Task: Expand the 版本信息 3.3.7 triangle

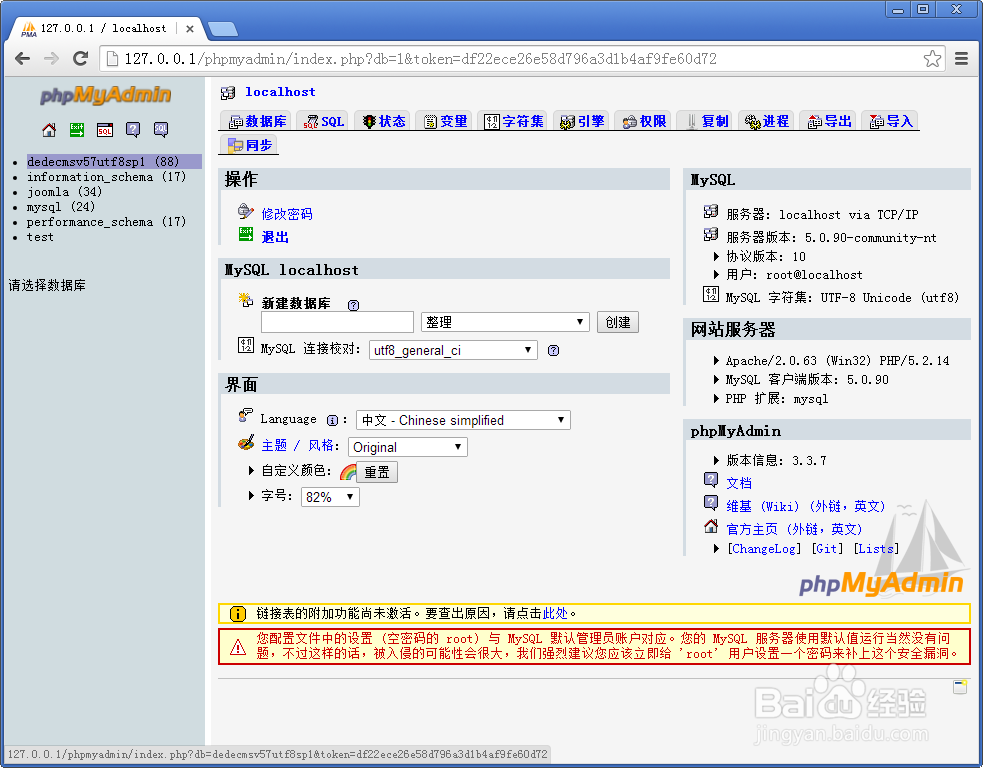Action: click(717, 460)
